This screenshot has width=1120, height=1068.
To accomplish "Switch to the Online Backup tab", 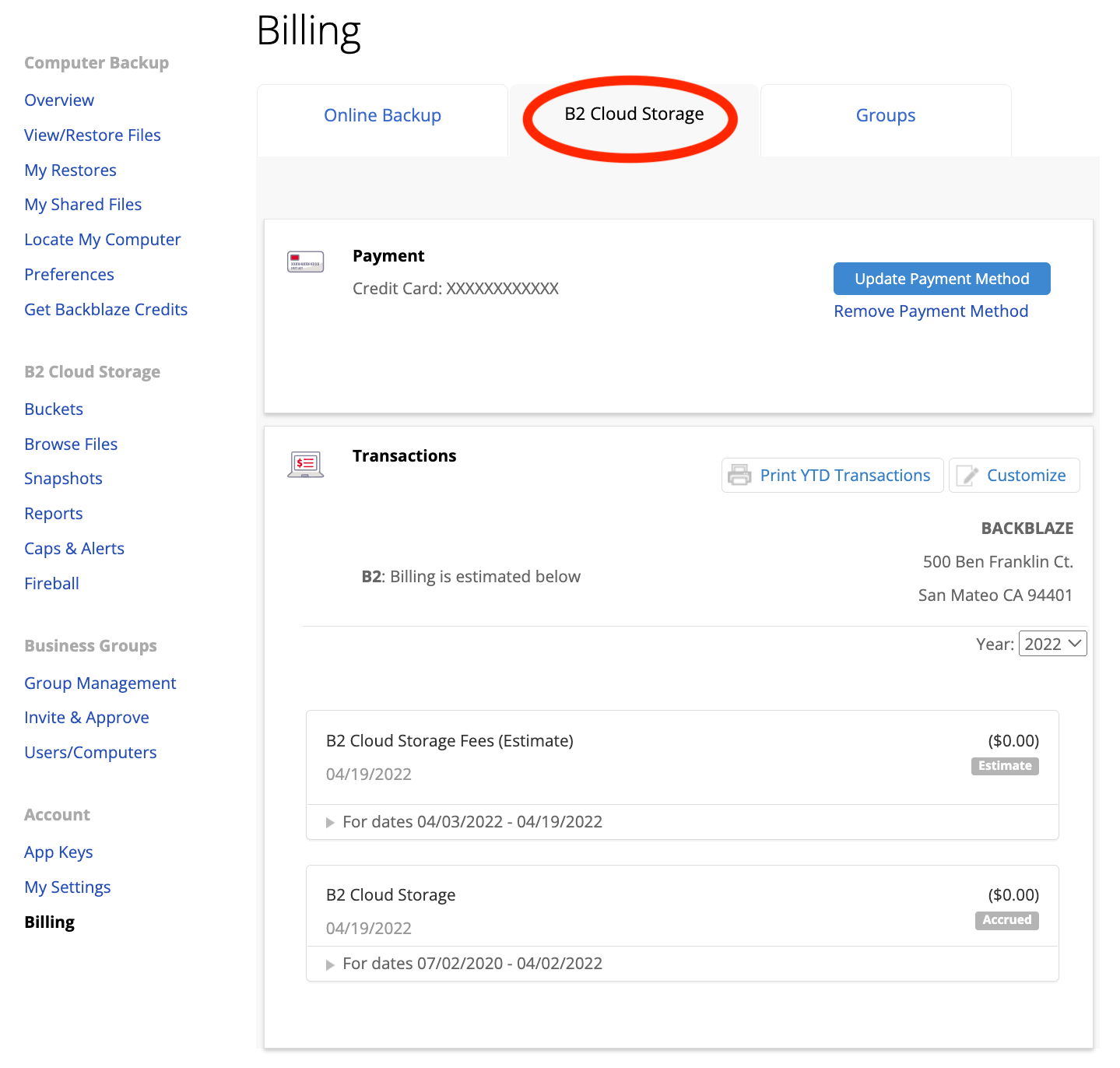I will 382,115.
